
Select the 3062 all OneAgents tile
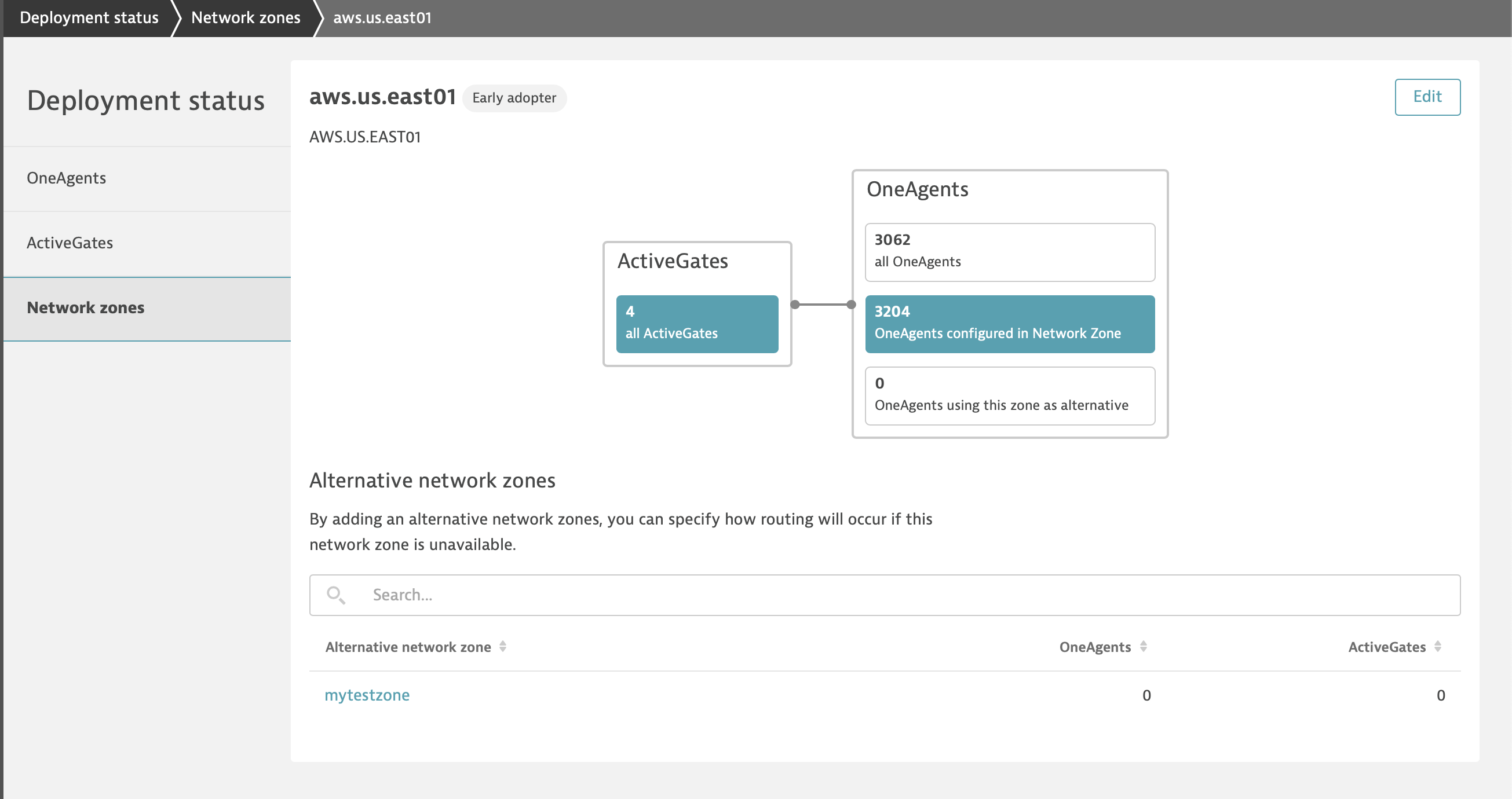tap(1010, 252)
